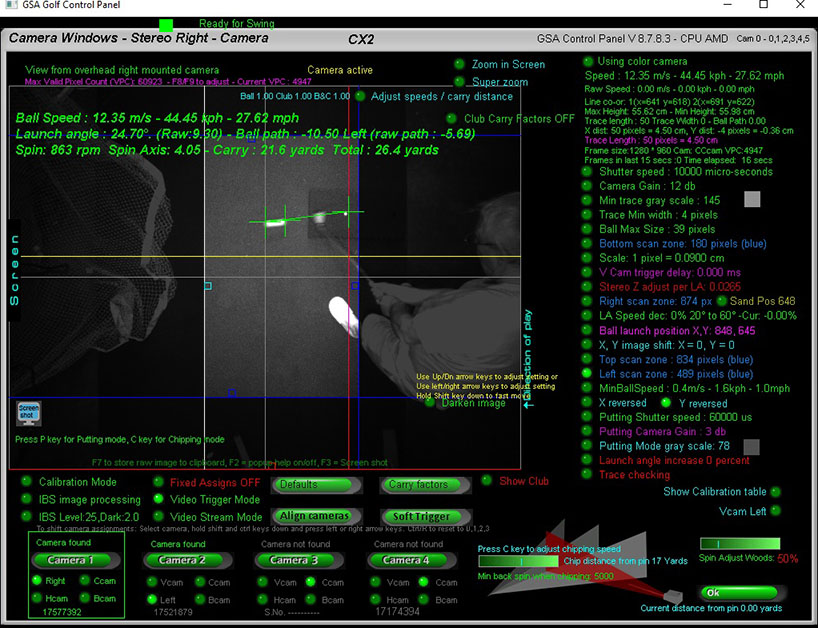Select Ball Max Size setting
The height and width of the screenshot is (628, 818).
coord(587,229)
